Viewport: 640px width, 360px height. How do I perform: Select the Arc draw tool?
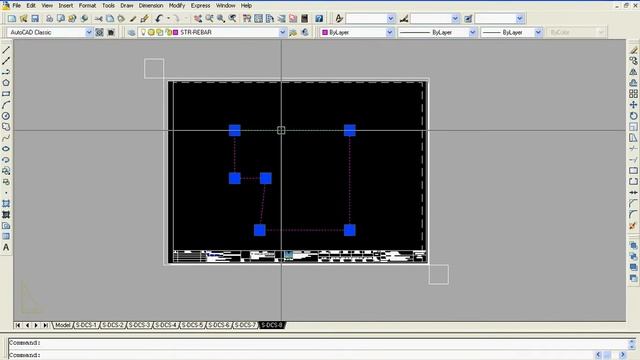pyautogui.click(x=6, y=105)
